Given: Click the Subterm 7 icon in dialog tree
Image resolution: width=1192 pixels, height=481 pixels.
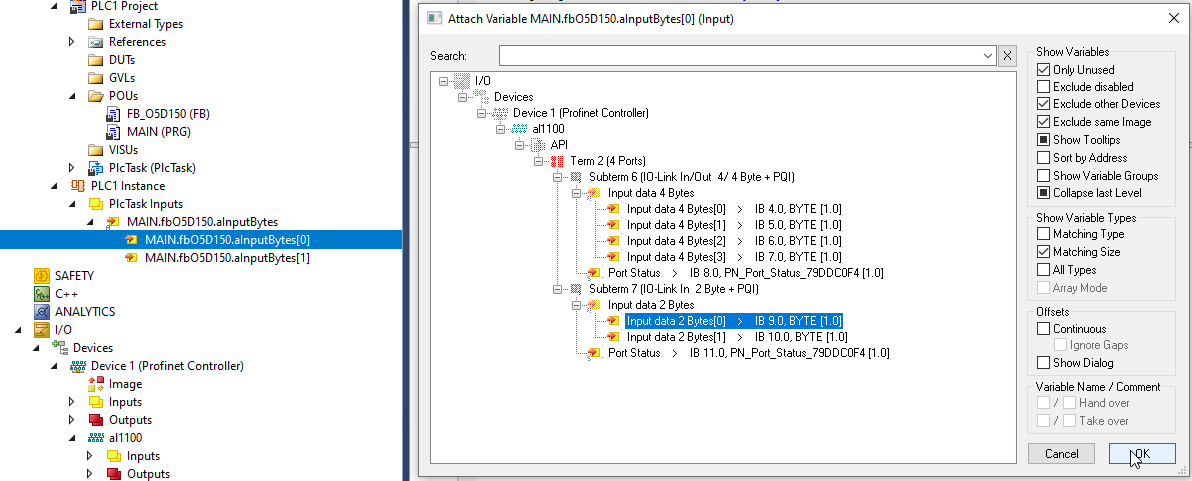Looking at the screenshot, I should (x=578, y=290).
